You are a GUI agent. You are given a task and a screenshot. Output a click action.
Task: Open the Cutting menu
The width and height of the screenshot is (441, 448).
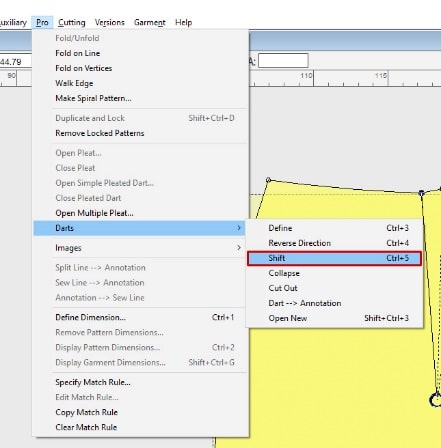point(72,22)
